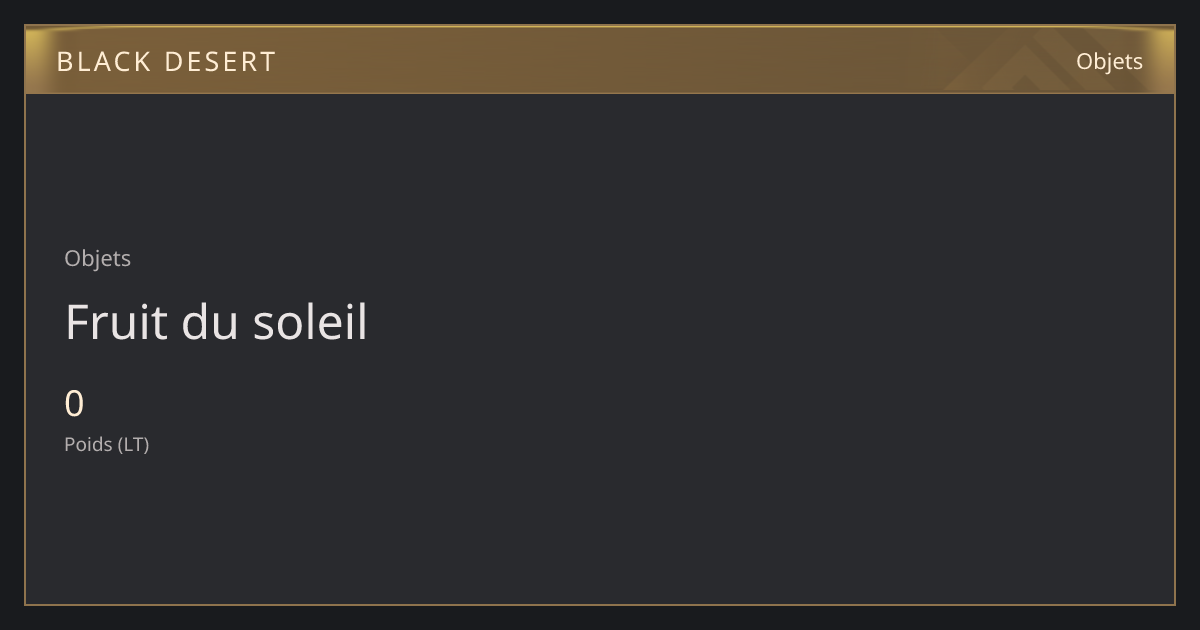Select the (LT) unit text
The image size is (1200, 630).
[134, 444]
